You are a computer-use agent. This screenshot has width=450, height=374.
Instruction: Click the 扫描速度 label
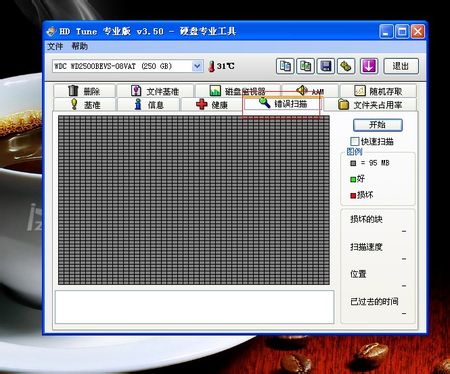coord(366,247)
